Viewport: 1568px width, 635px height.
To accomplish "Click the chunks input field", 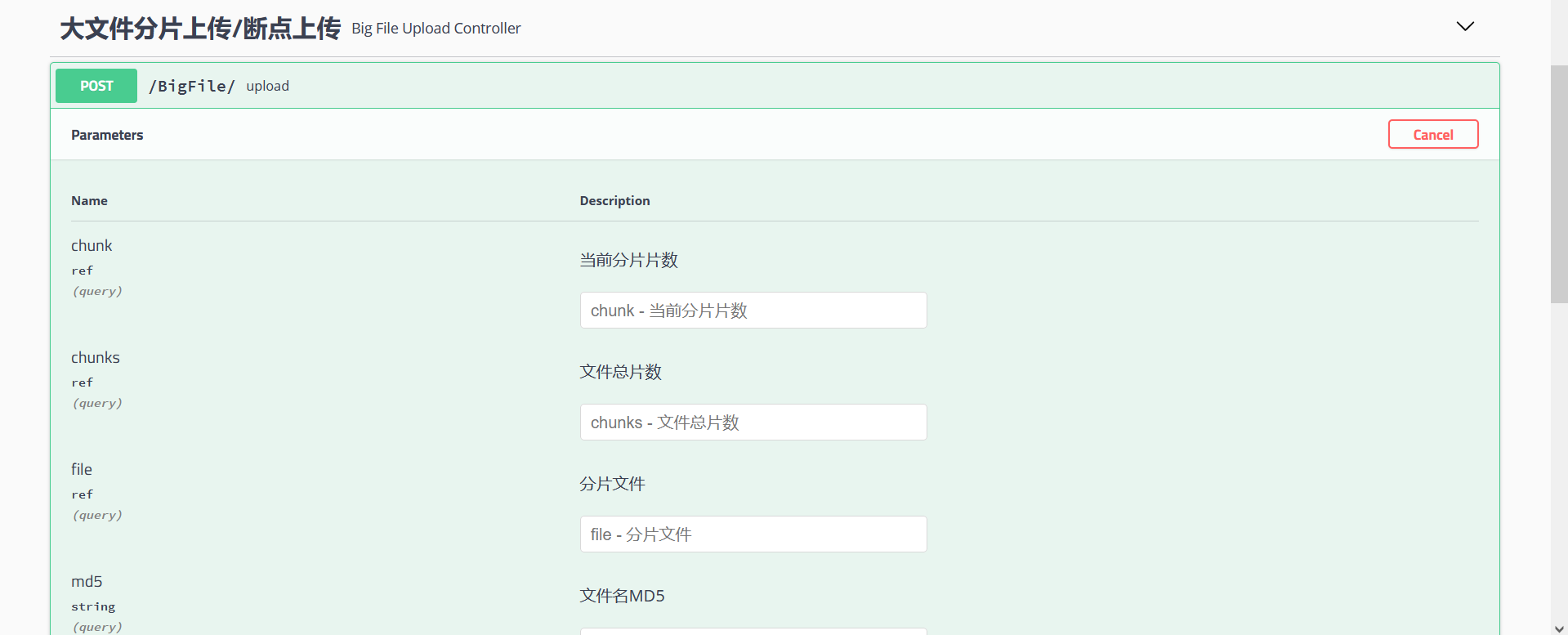I will coord(753,423).
